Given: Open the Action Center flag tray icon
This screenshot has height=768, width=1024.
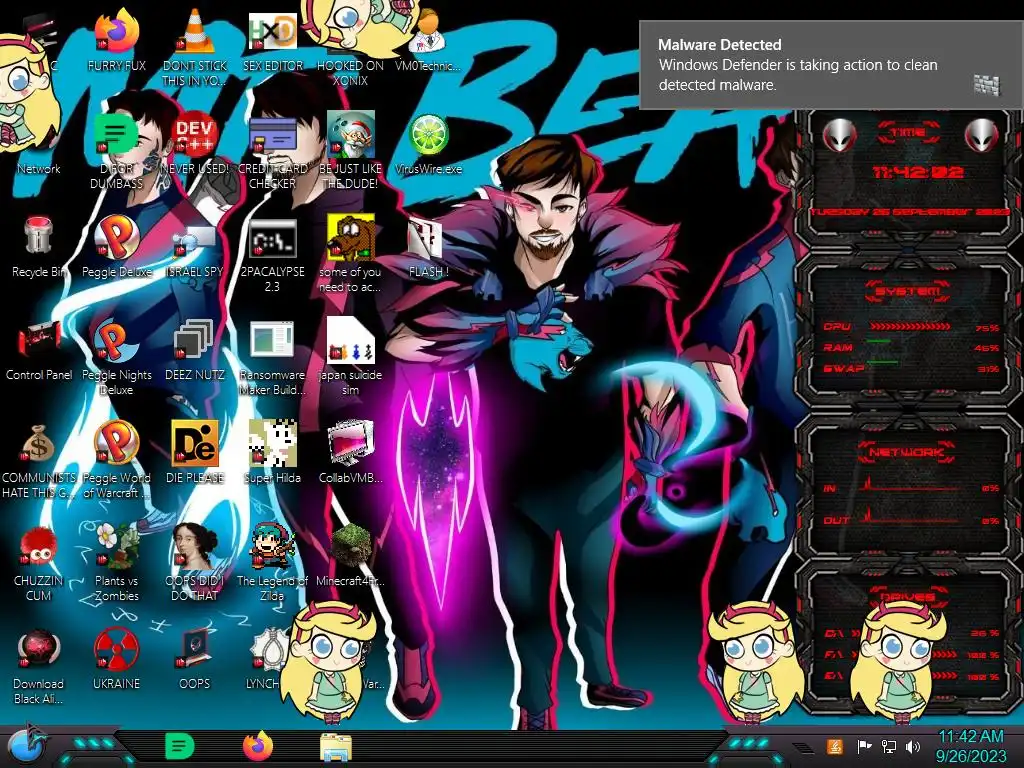Looking at the screenshot, I should [x=864, y=747].
